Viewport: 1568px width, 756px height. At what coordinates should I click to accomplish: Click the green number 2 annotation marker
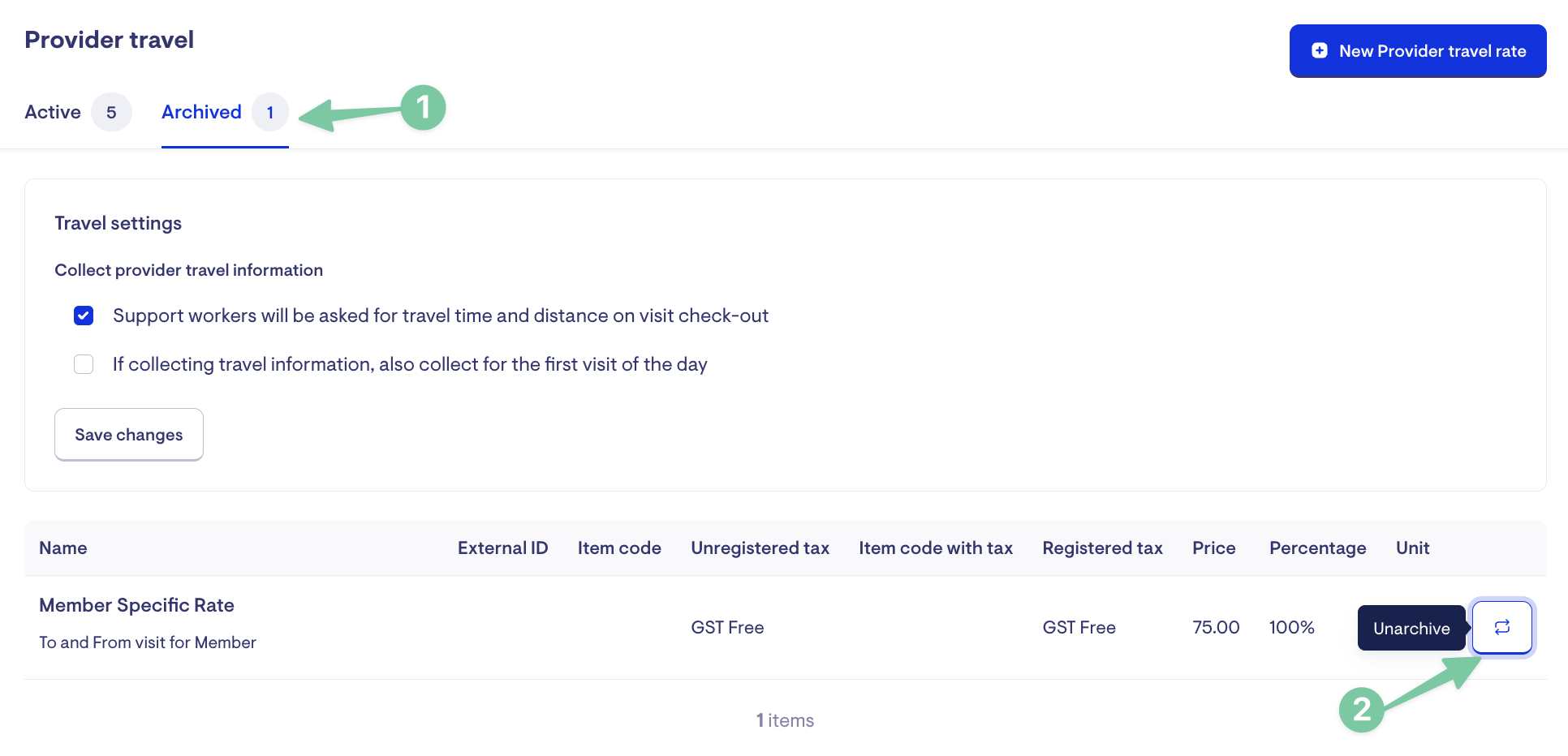pos(1361,710)
